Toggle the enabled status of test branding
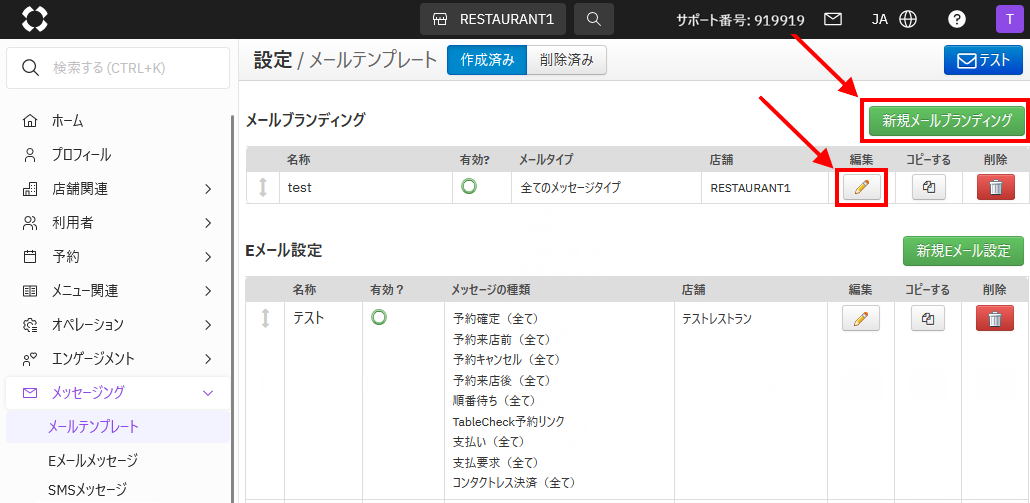The image size is (1030, 503). [468, 186]
